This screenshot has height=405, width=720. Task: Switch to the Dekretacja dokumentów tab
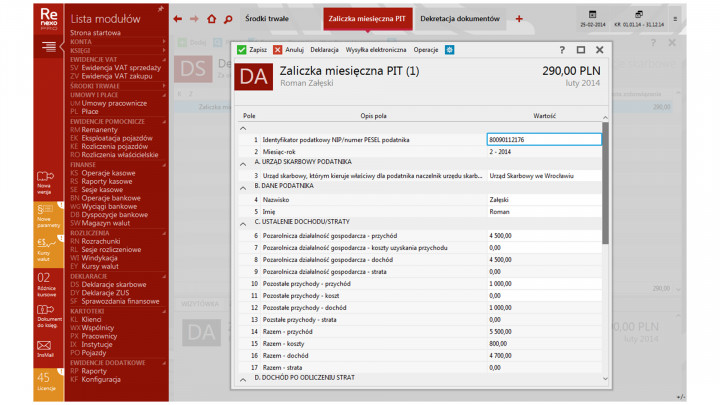coord(461,19)
